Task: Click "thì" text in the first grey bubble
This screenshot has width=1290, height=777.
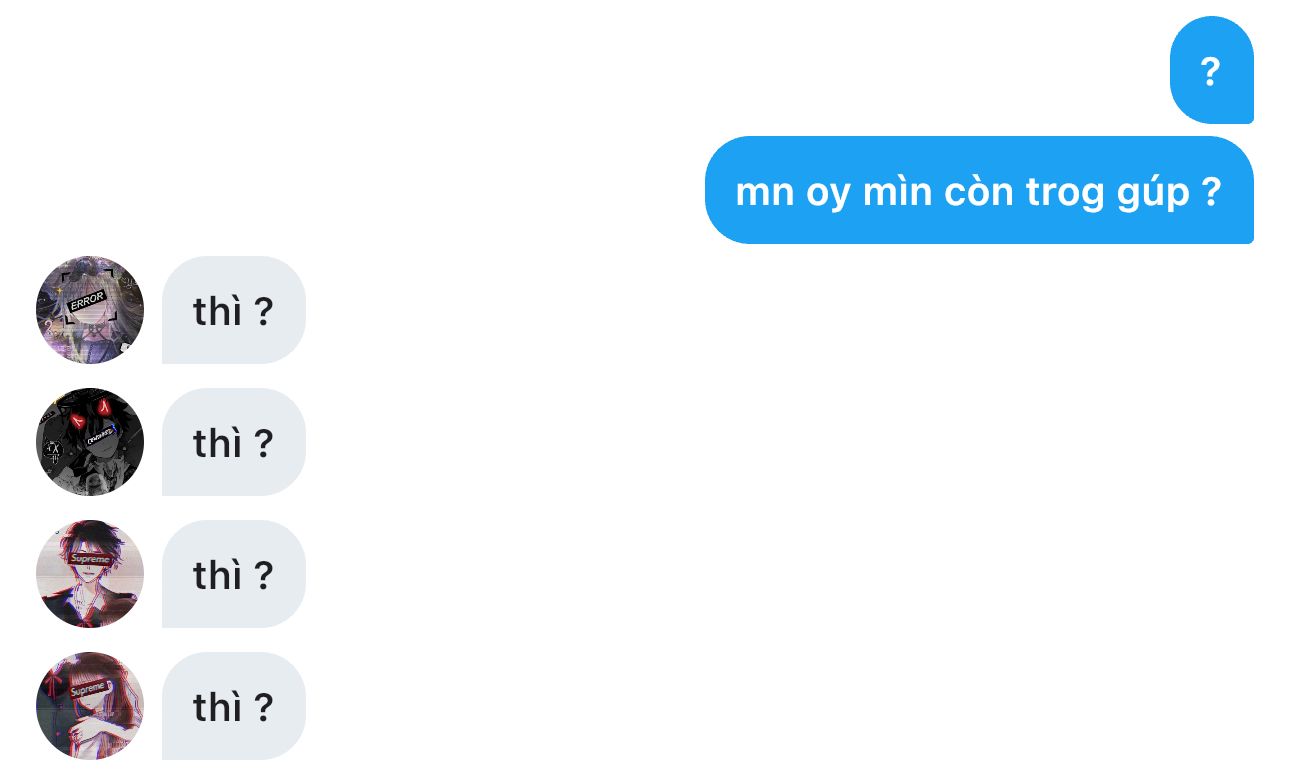Action: (x=218, y=310)
